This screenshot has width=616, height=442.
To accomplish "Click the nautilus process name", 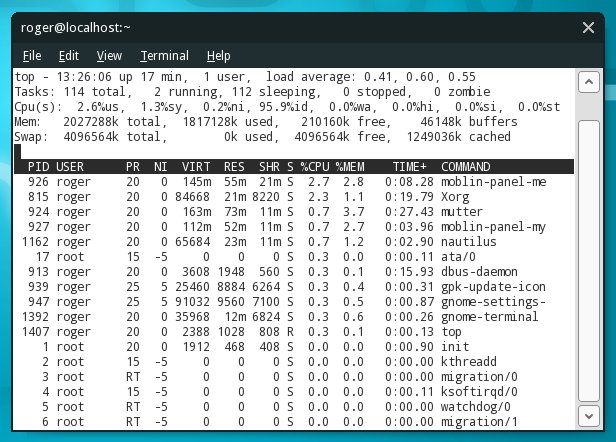I will pos(469,242).
